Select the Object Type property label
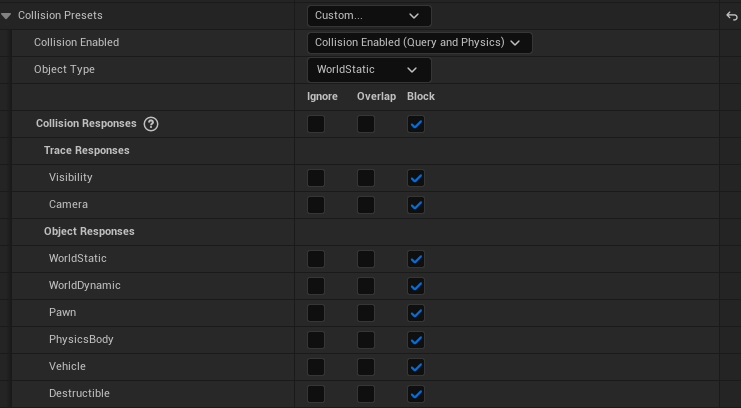Image resolution: width=741 pixels, height=408 pixels. click(x=64, y=69)
